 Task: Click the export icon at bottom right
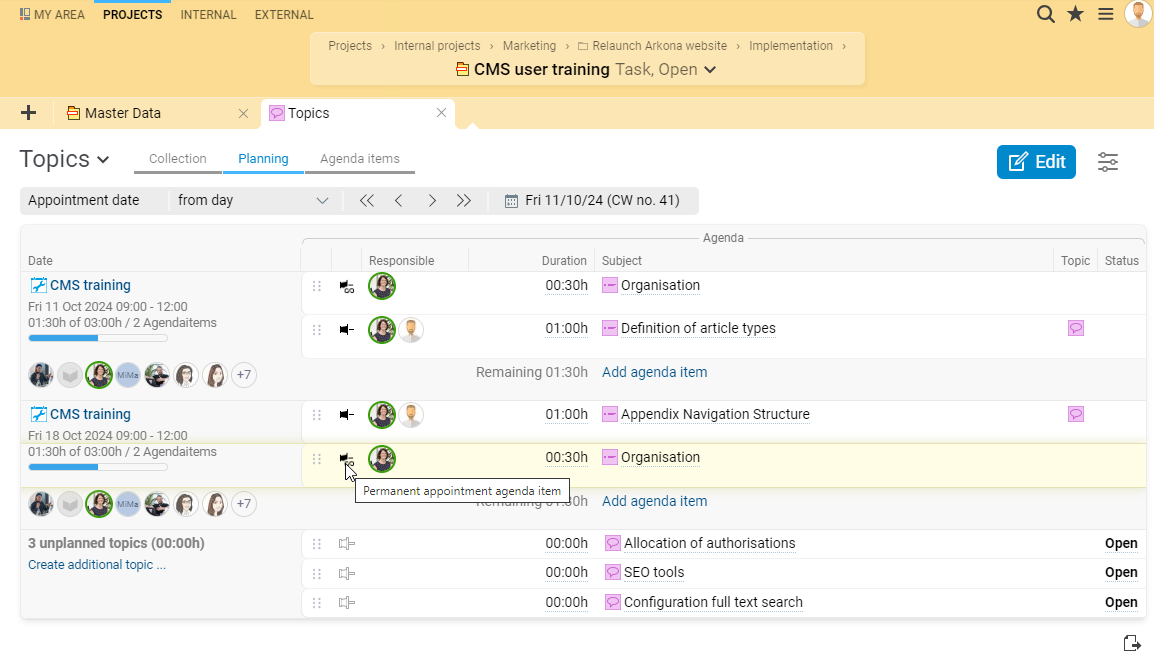point(1131,643)
